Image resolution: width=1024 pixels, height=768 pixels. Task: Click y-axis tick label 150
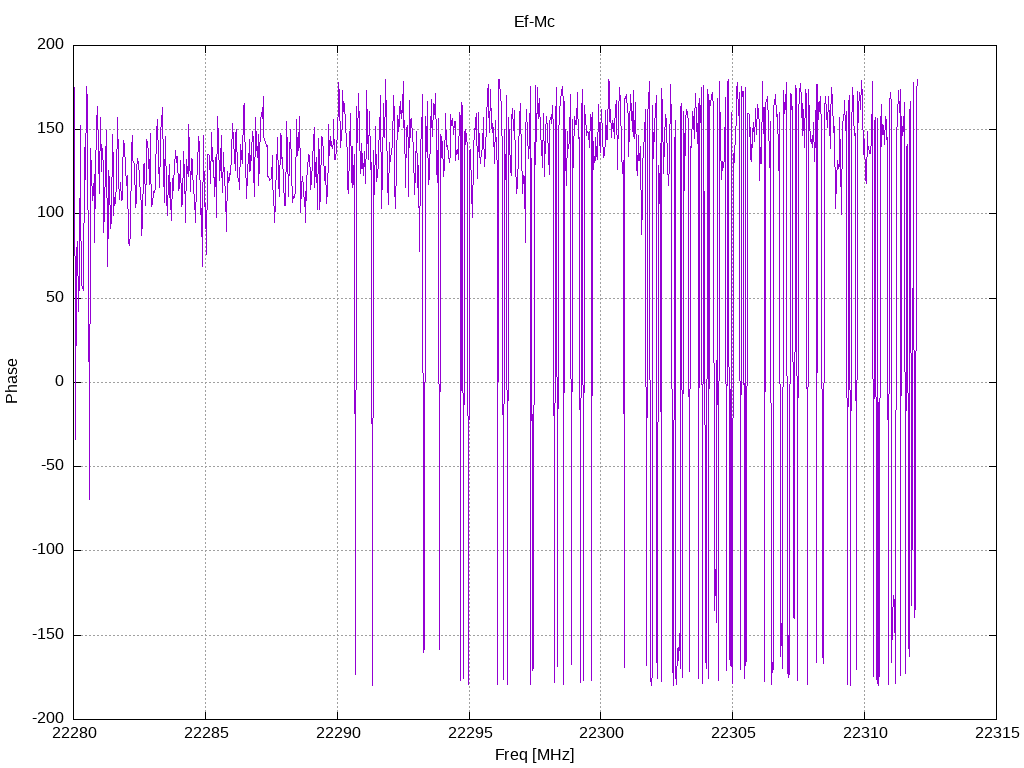click(x=51, y=129)
